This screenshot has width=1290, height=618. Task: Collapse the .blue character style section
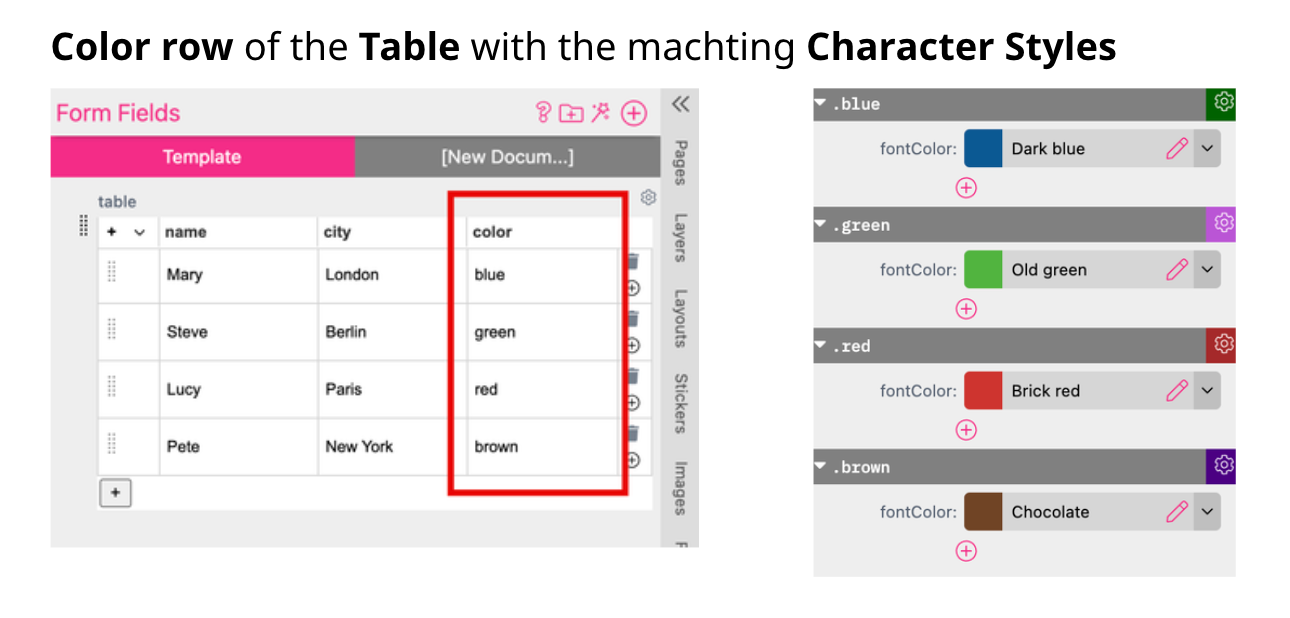pos(820,103)
